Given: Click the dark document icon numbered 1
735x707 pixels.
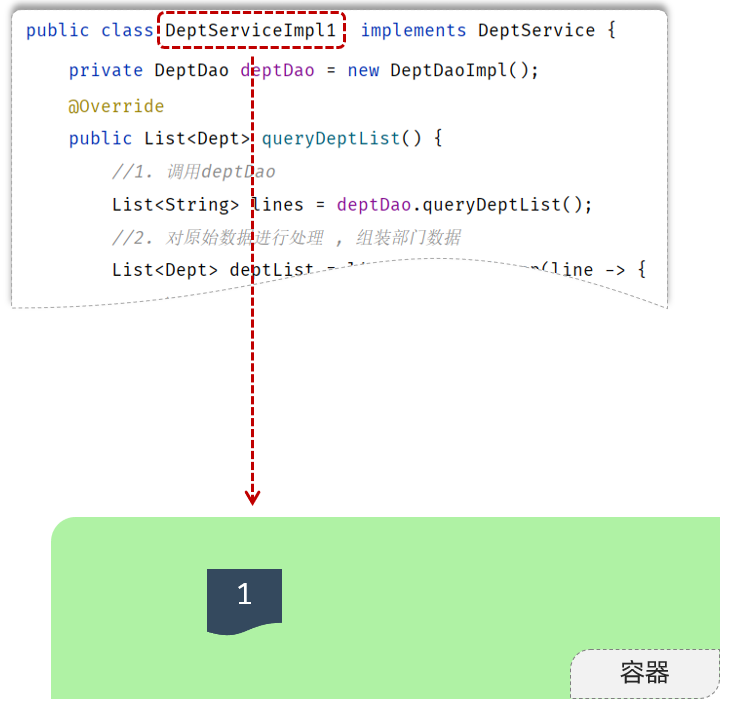Looking at the screenshot, I should coord(244,600).
